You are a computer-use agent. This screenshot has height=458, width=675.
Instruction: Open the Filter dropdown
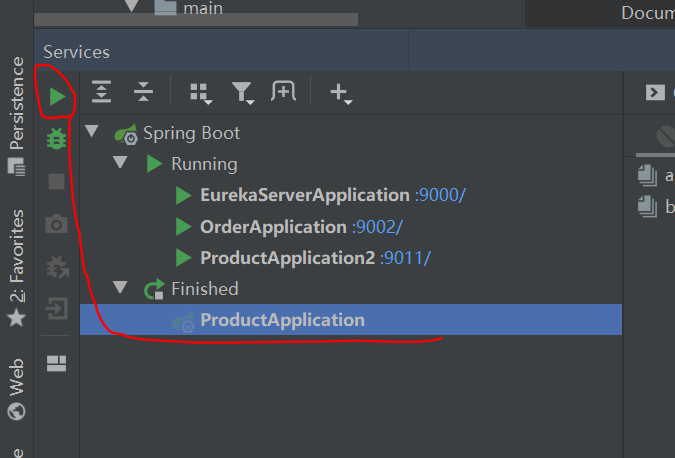click(243, 93)
